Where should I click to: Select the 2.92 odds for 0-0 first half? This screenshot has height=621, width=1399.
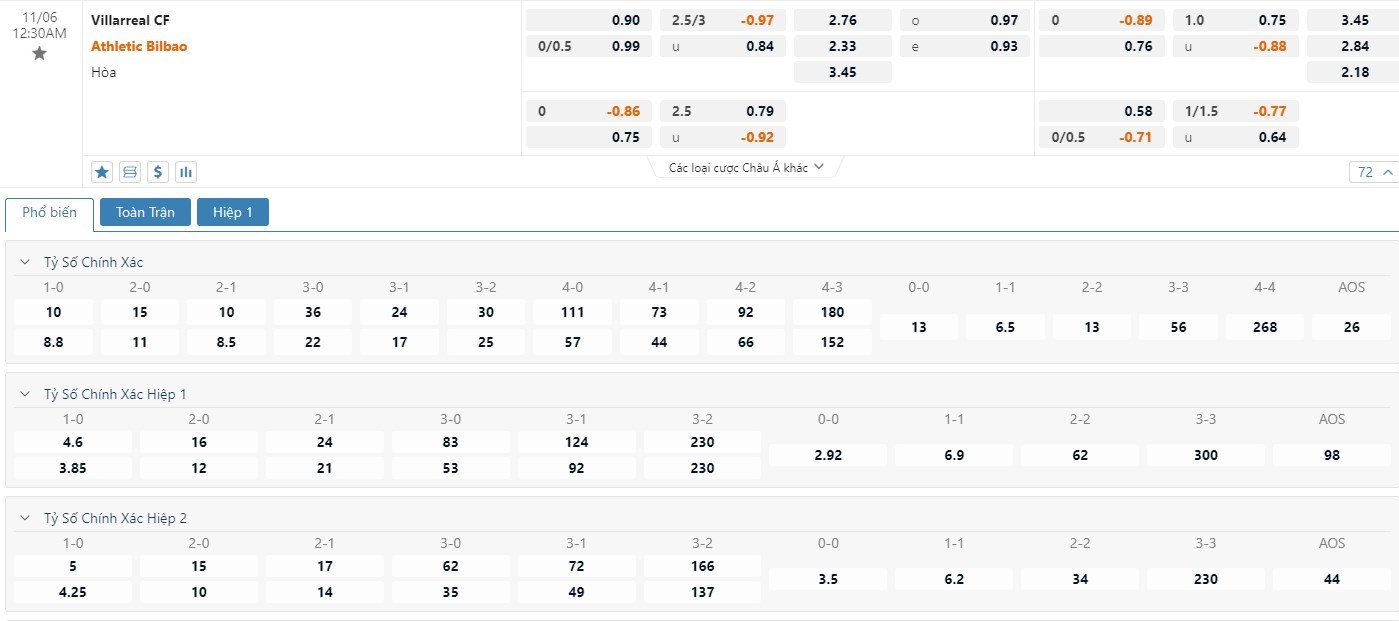coord(828,455)
